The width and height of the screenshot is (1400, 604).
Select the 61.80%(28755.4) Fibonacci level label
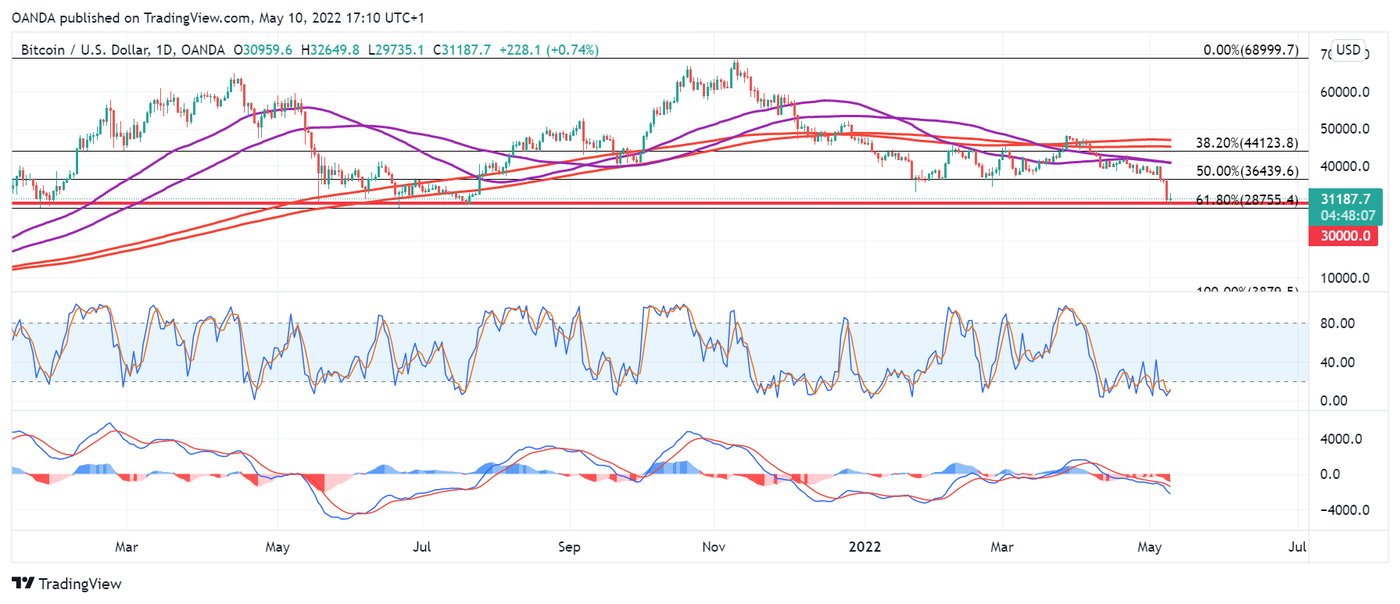1247,201
